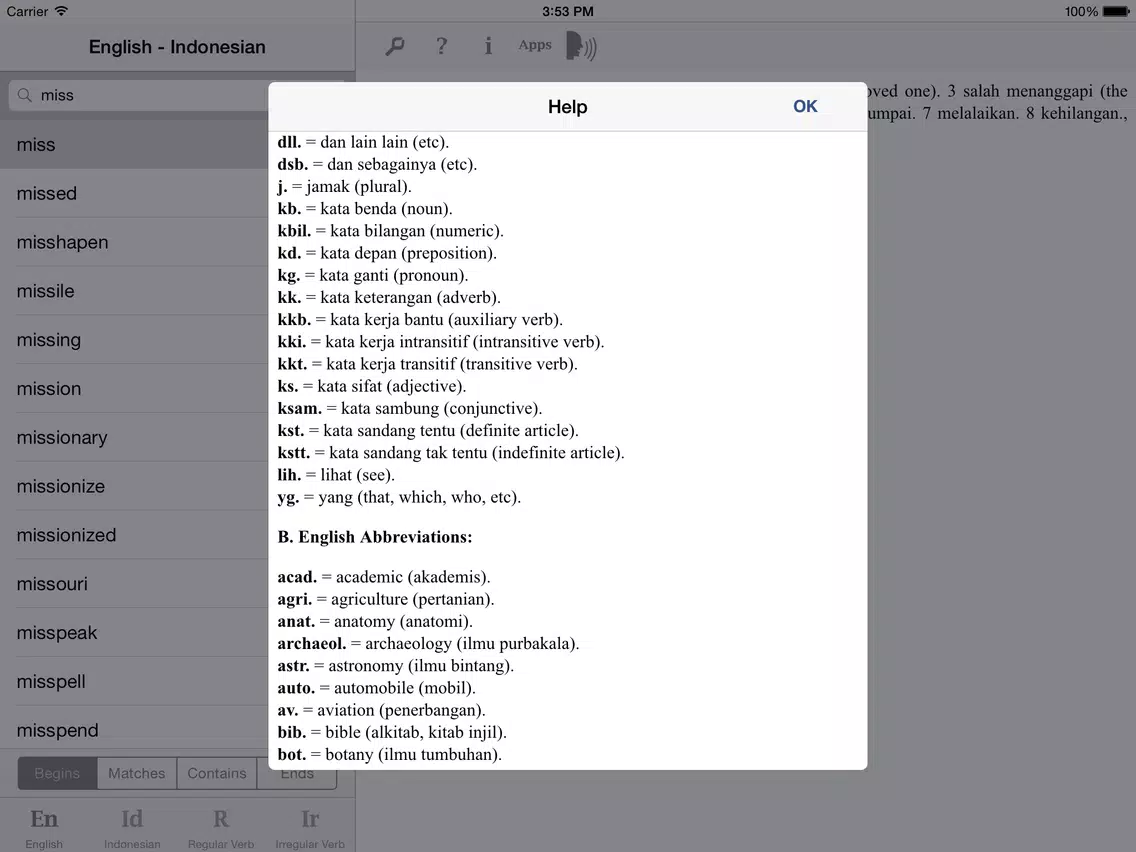Image resolution: width=1136 pixels, height=852 pixels.
Task: Tap the "kst." definite article line
Action: 428,430
